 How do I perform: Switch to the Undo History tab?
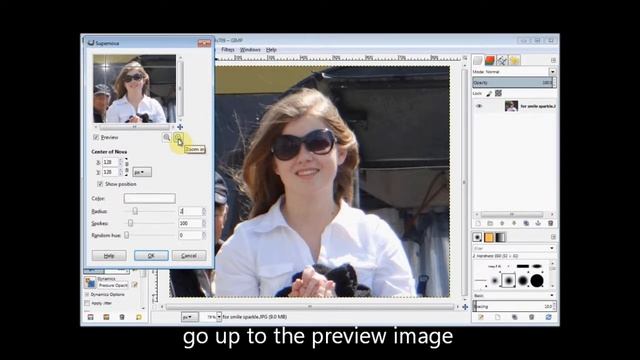(x=514, y=60)
